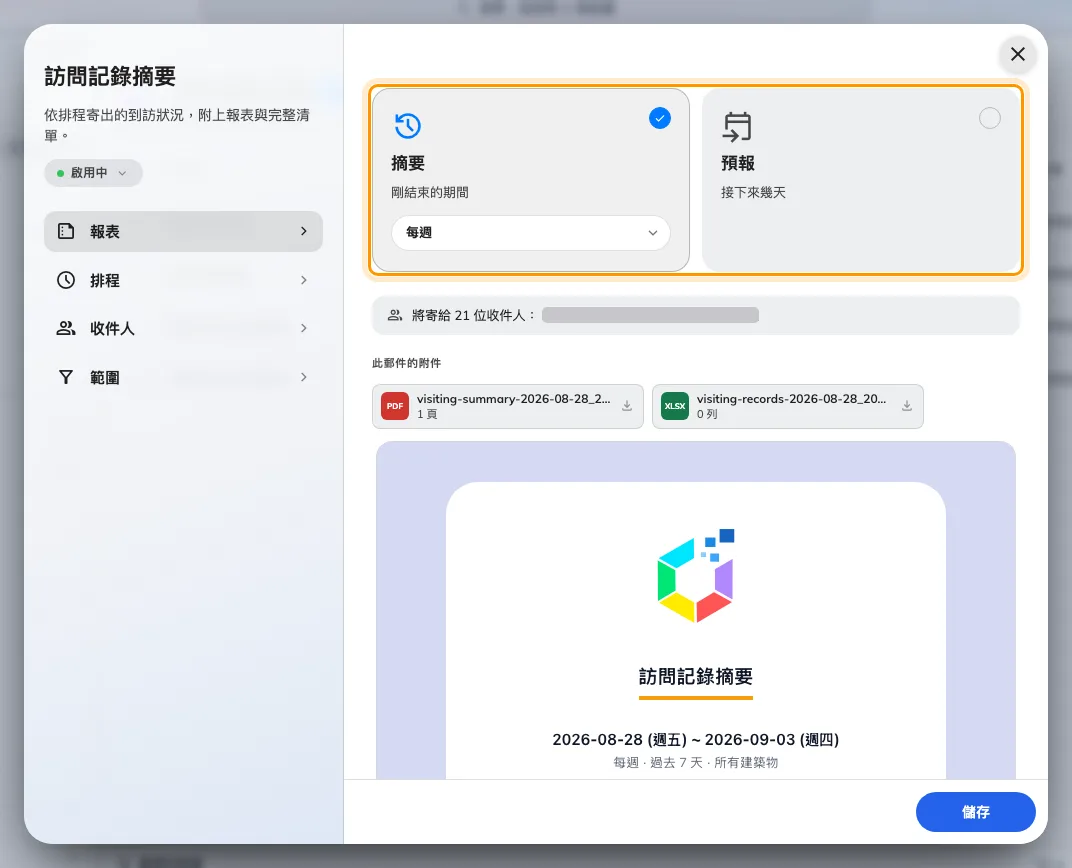
Task: Click the 儲存 save button
Action: click(976, 812)
